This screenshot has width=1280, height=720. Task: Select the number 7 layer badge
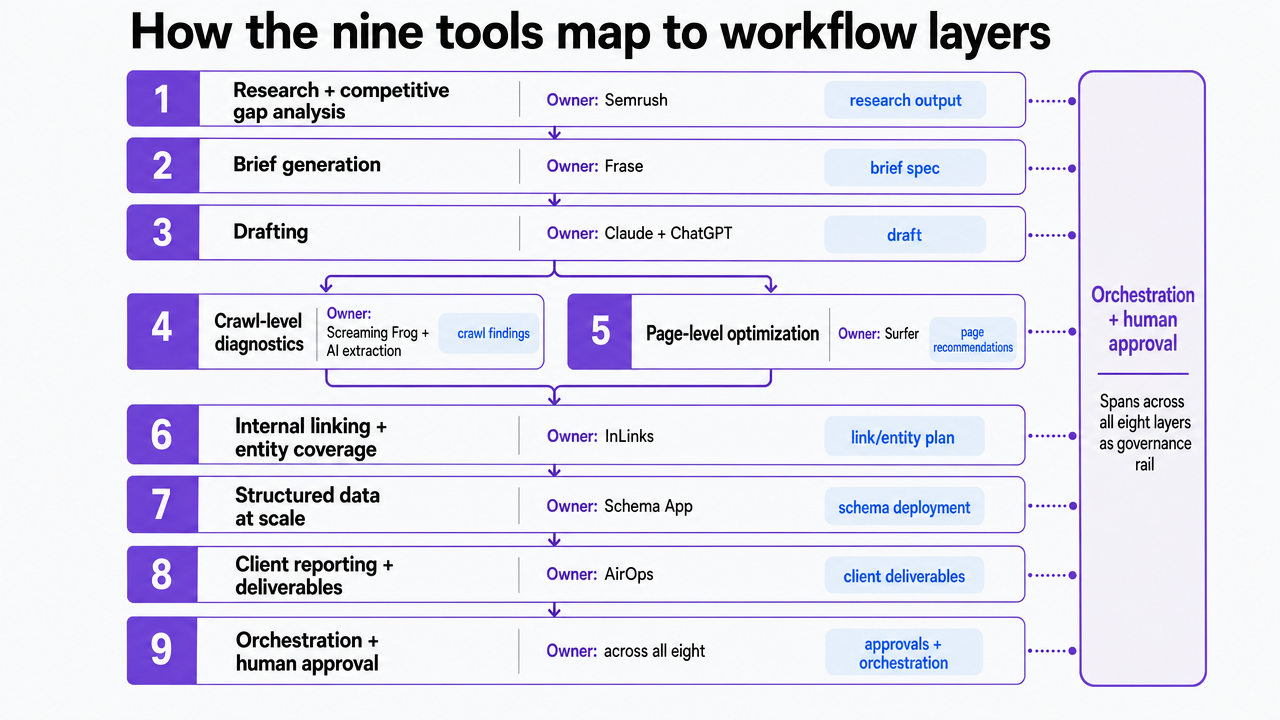[162, 504]
